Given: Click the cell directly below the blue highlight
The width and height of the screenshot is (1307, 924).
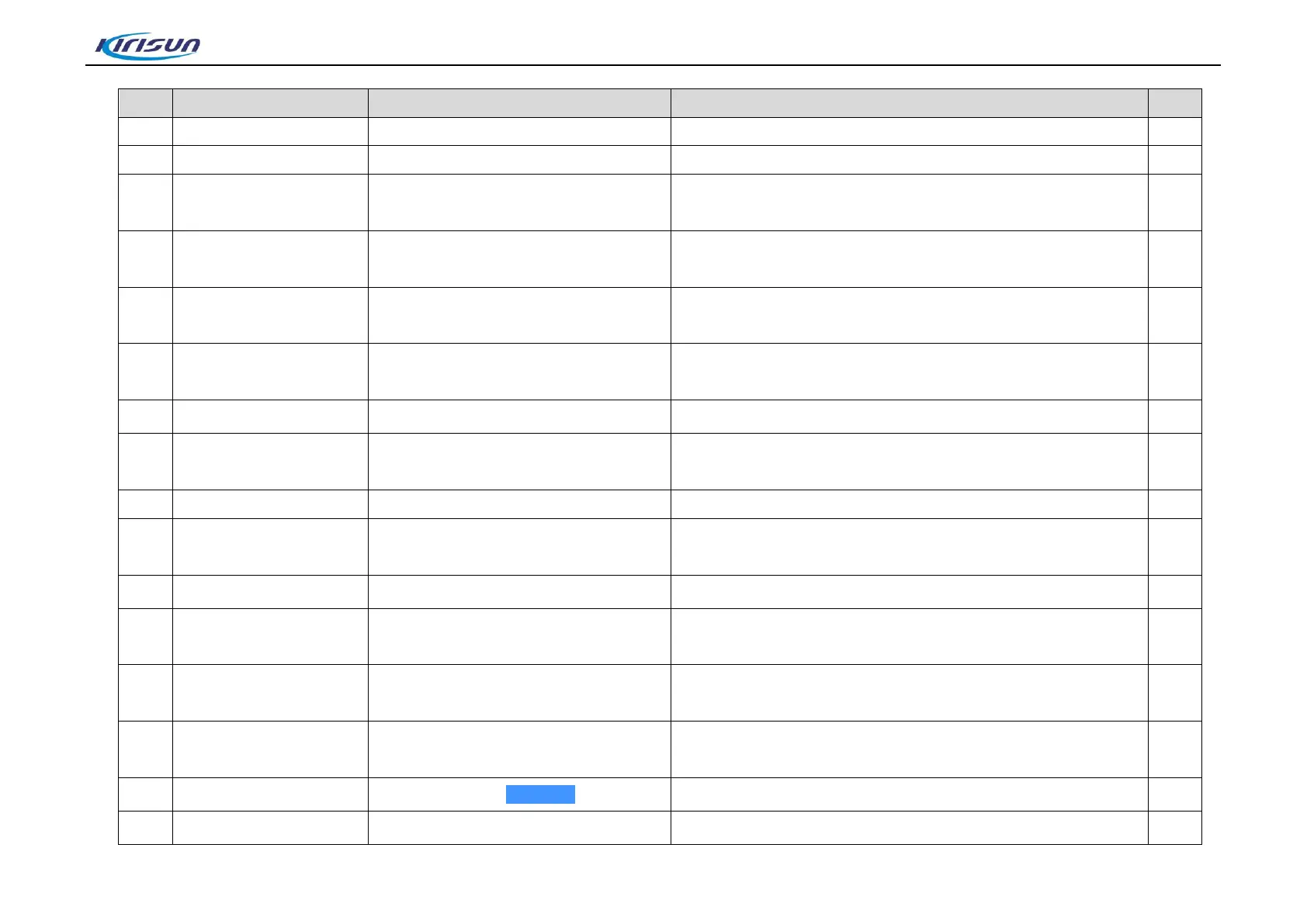Looking at the screenshot, I should tap(519, 828).
